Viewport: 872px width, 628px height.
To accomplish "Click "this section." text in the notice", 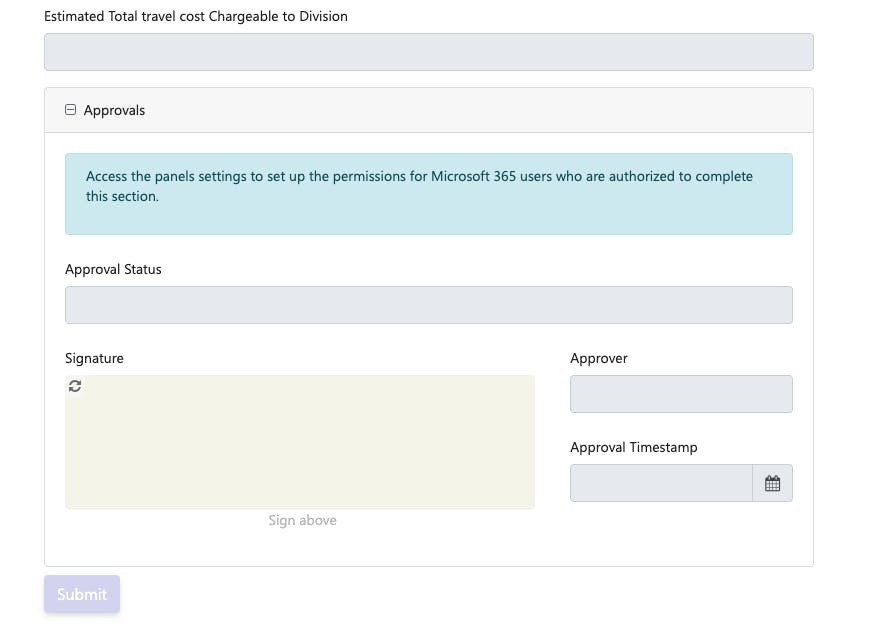I will point(122,196).
